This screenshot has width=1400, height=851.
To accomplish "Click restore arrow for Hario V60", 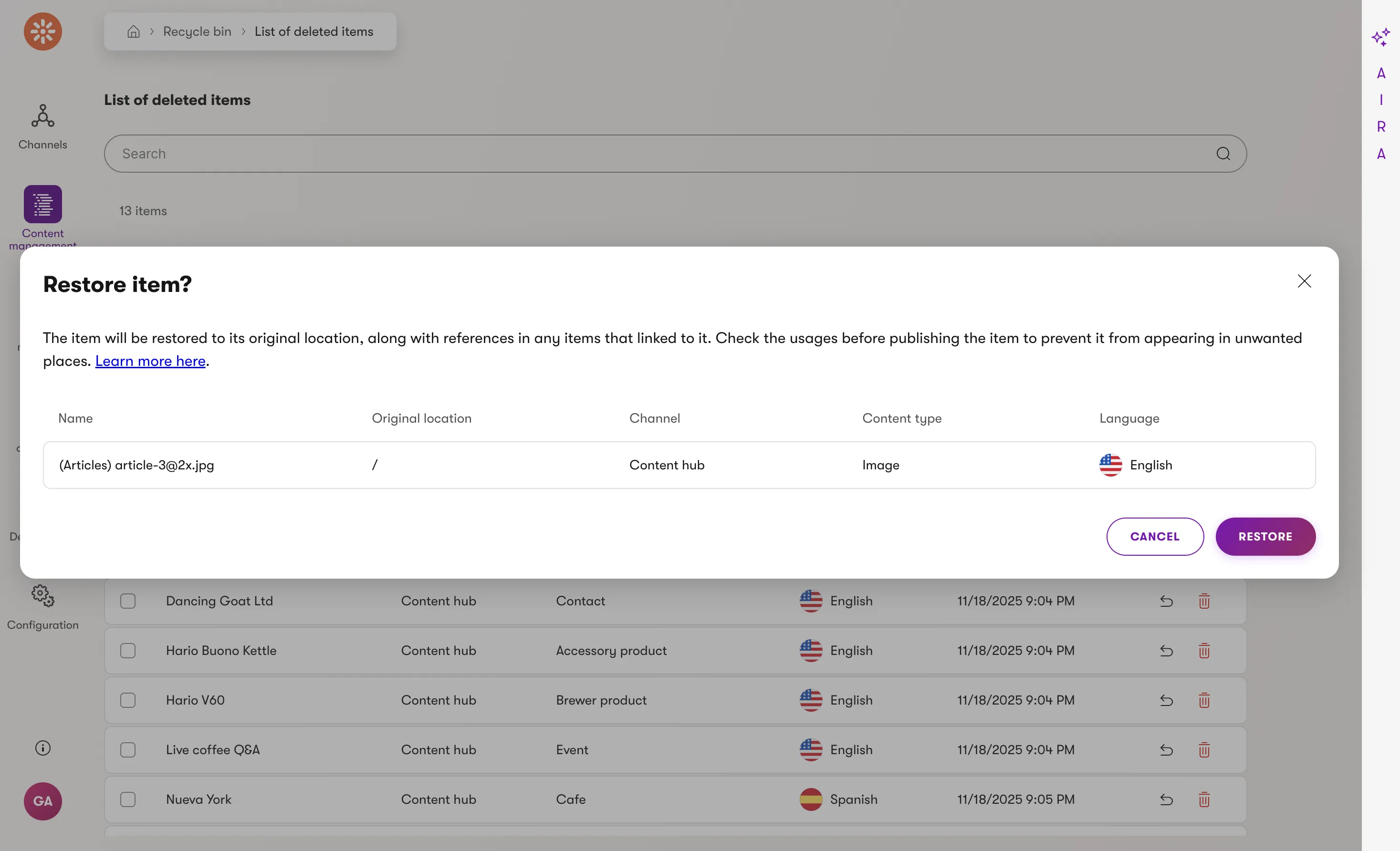I will [x=1166, y=700].
